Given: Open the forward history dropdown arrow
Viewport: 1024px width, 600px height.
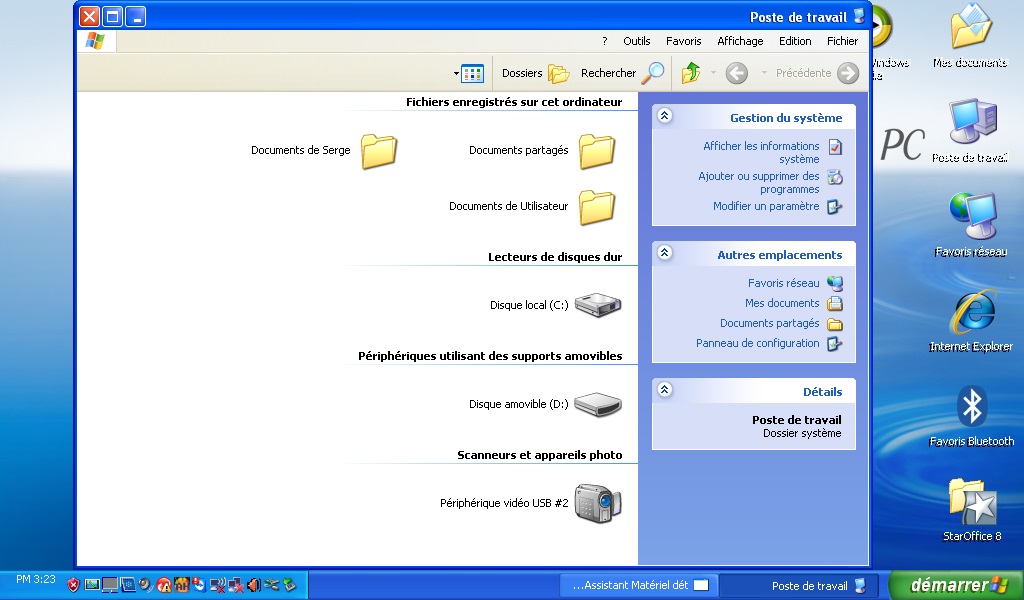Looking at the screenshot, I should [713, 73].
